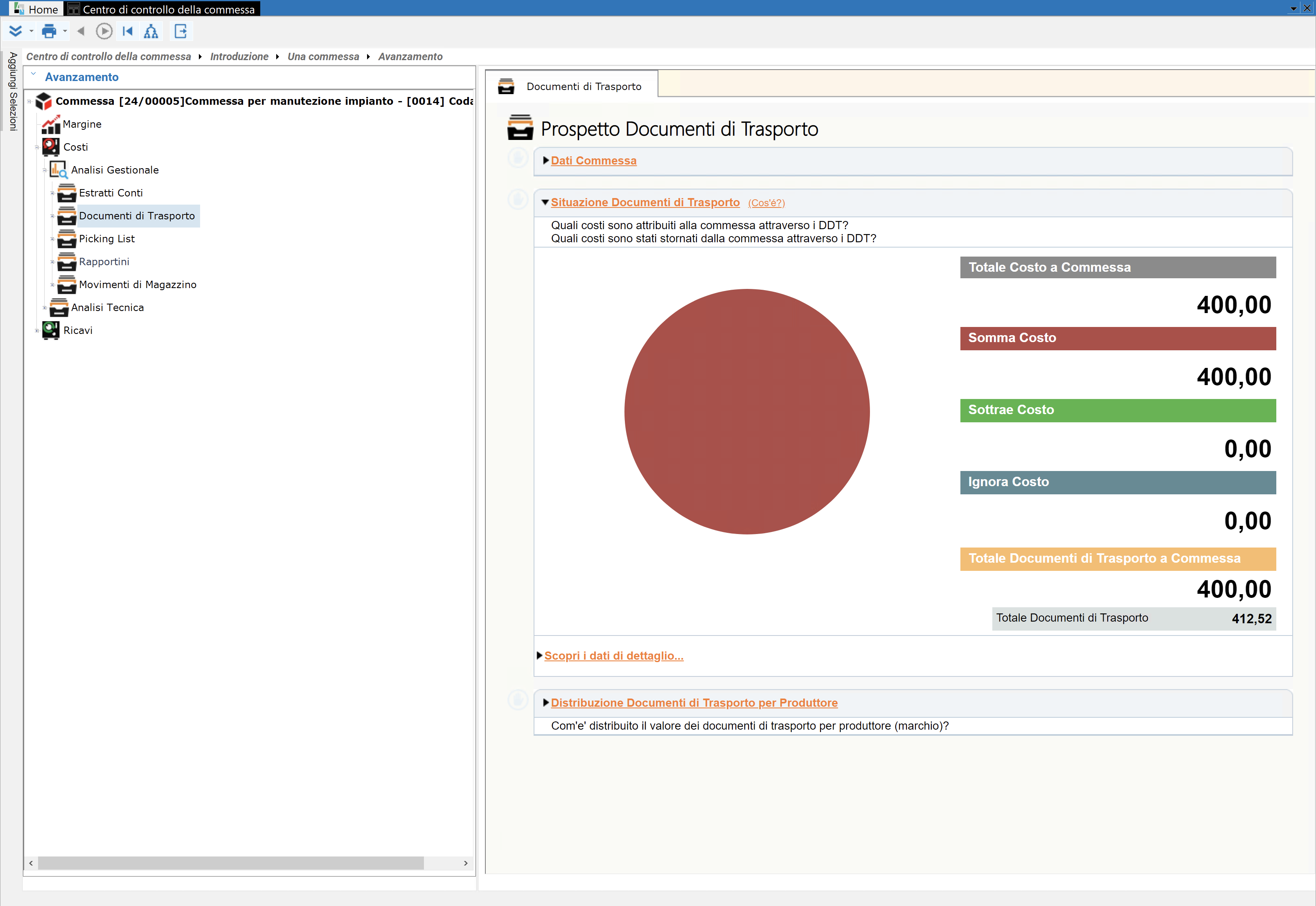
Task: Go to Centro di controllo della commessa breadcrumb
Action: tap(108, 57)
